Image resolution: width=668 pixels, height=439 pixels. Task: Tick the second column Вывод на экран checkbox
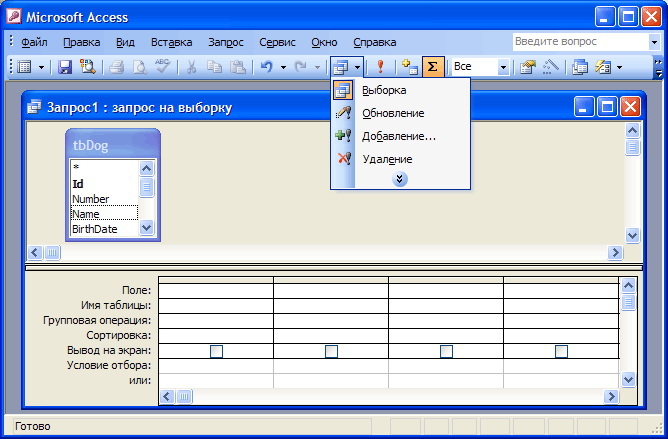tap(331, 352)
